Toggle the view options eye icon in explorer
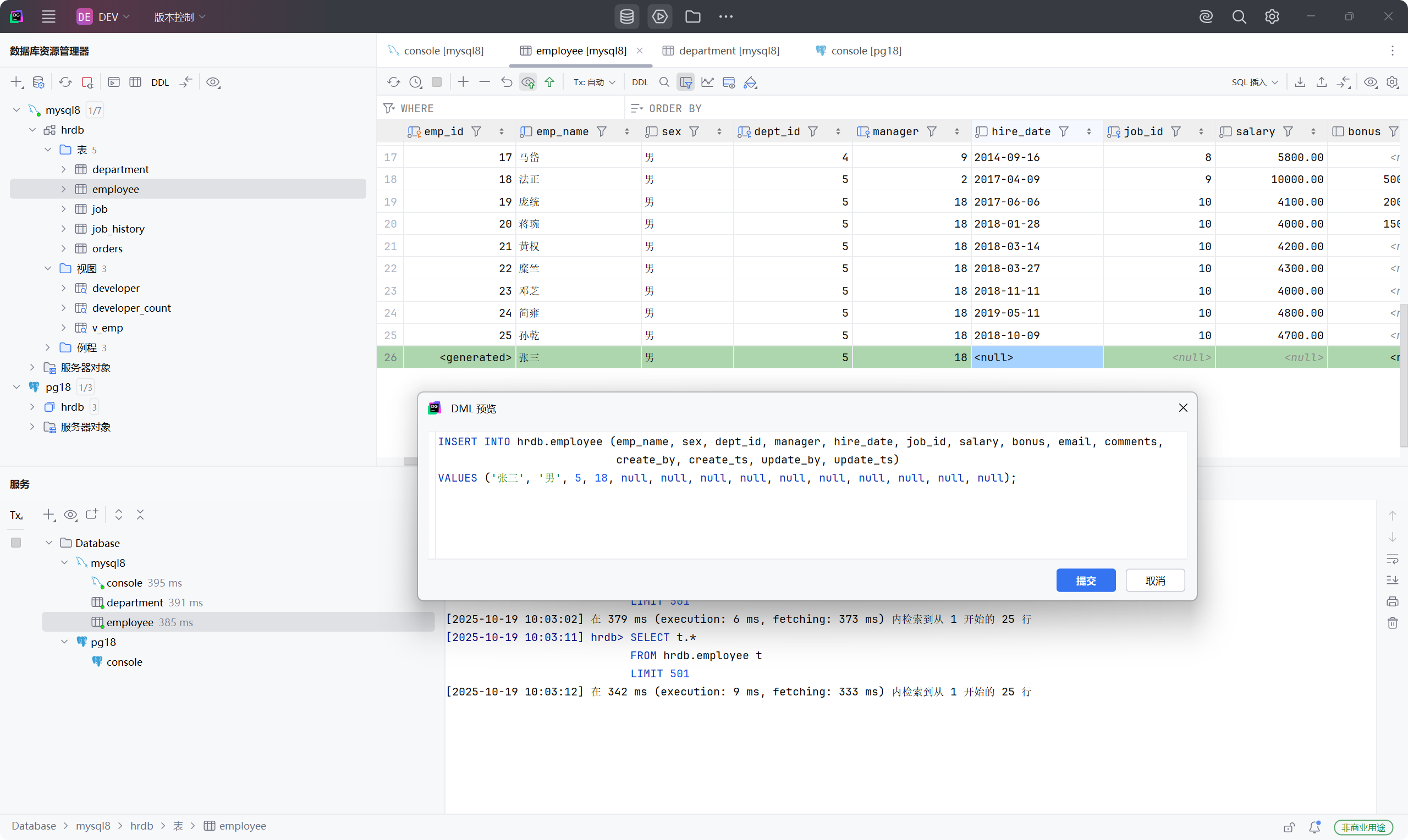The width and height of the screenshot is (1408, 840). [213, 82]
